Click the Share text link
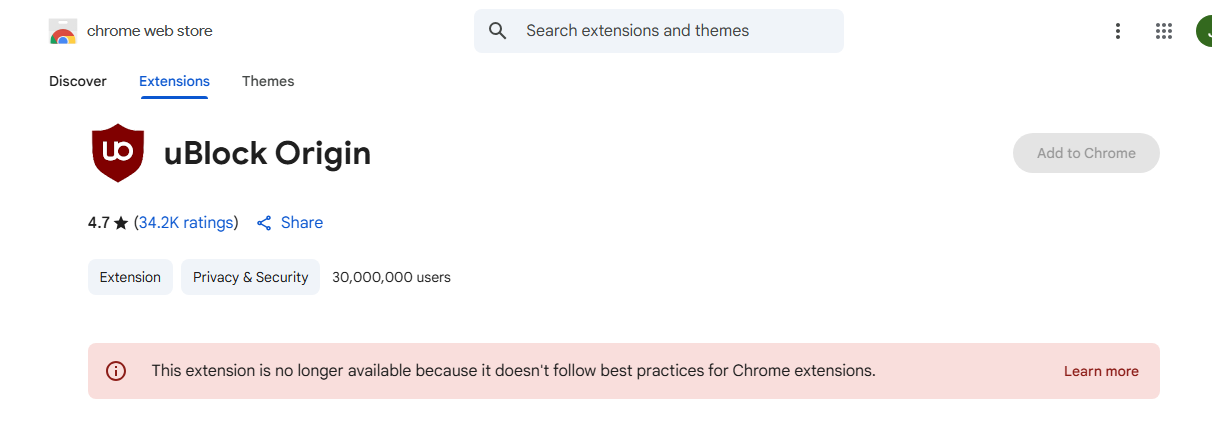The height and width of the screenshot is (446, 1212). [302, 222]
